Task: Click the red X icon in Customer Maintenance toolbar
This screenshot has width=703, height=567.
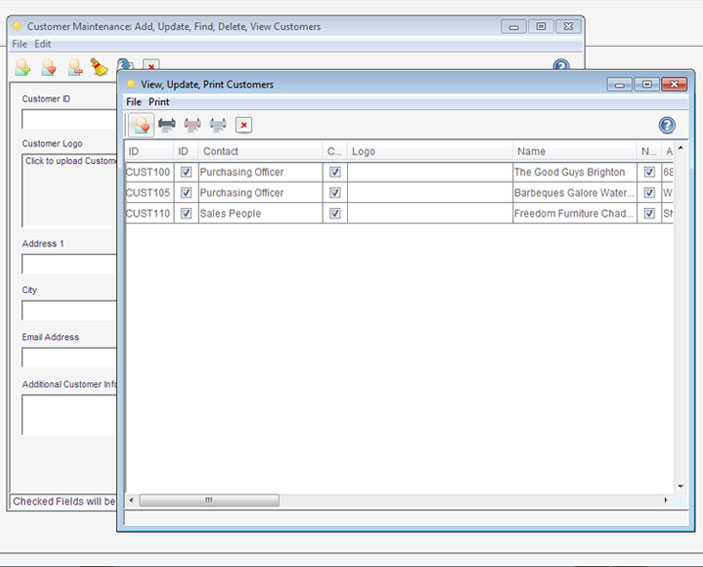Action: [150, 67]
